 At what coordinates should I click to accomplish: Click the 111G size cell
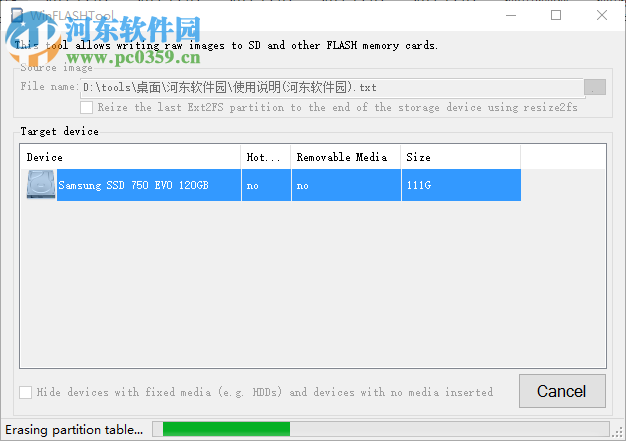coord(461,185)
